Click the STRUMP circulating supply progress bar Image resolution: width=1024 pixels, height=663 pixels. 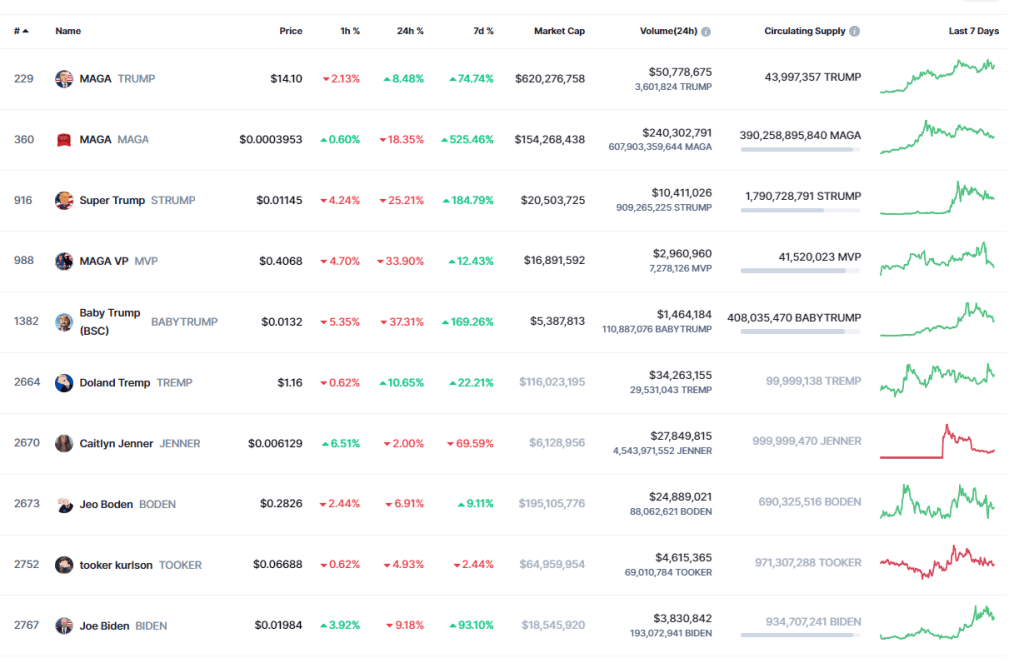(801, 210)
